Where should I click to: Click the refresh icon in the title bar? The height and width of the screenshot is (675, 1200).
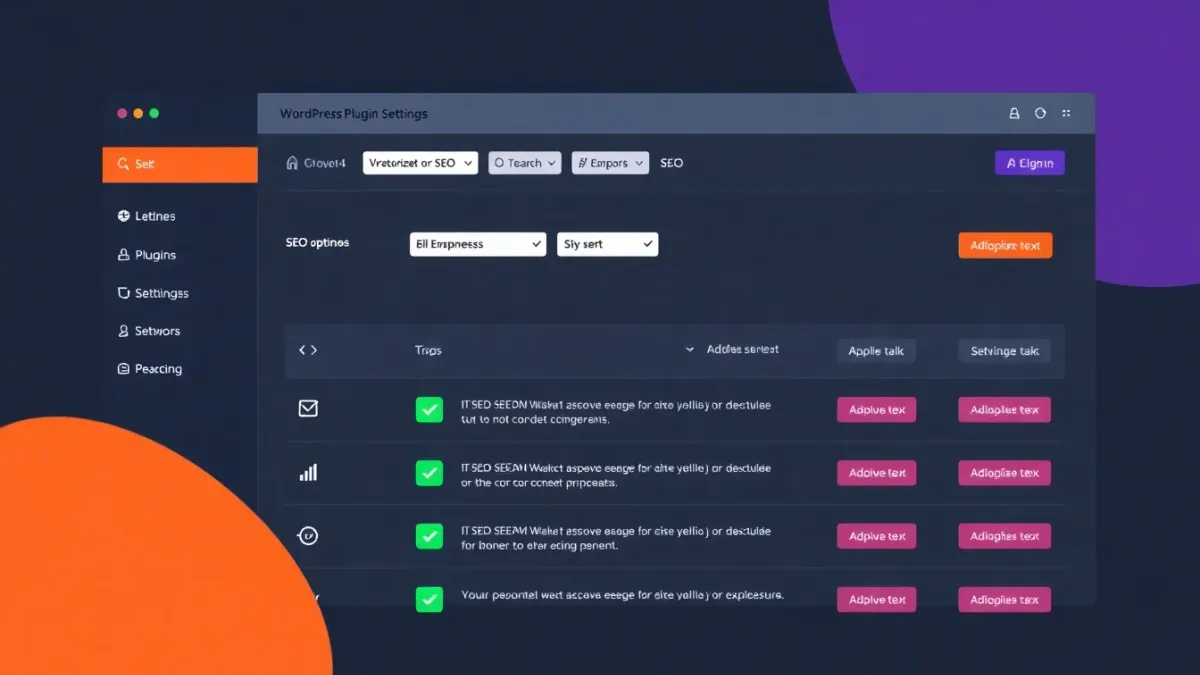1040,113
